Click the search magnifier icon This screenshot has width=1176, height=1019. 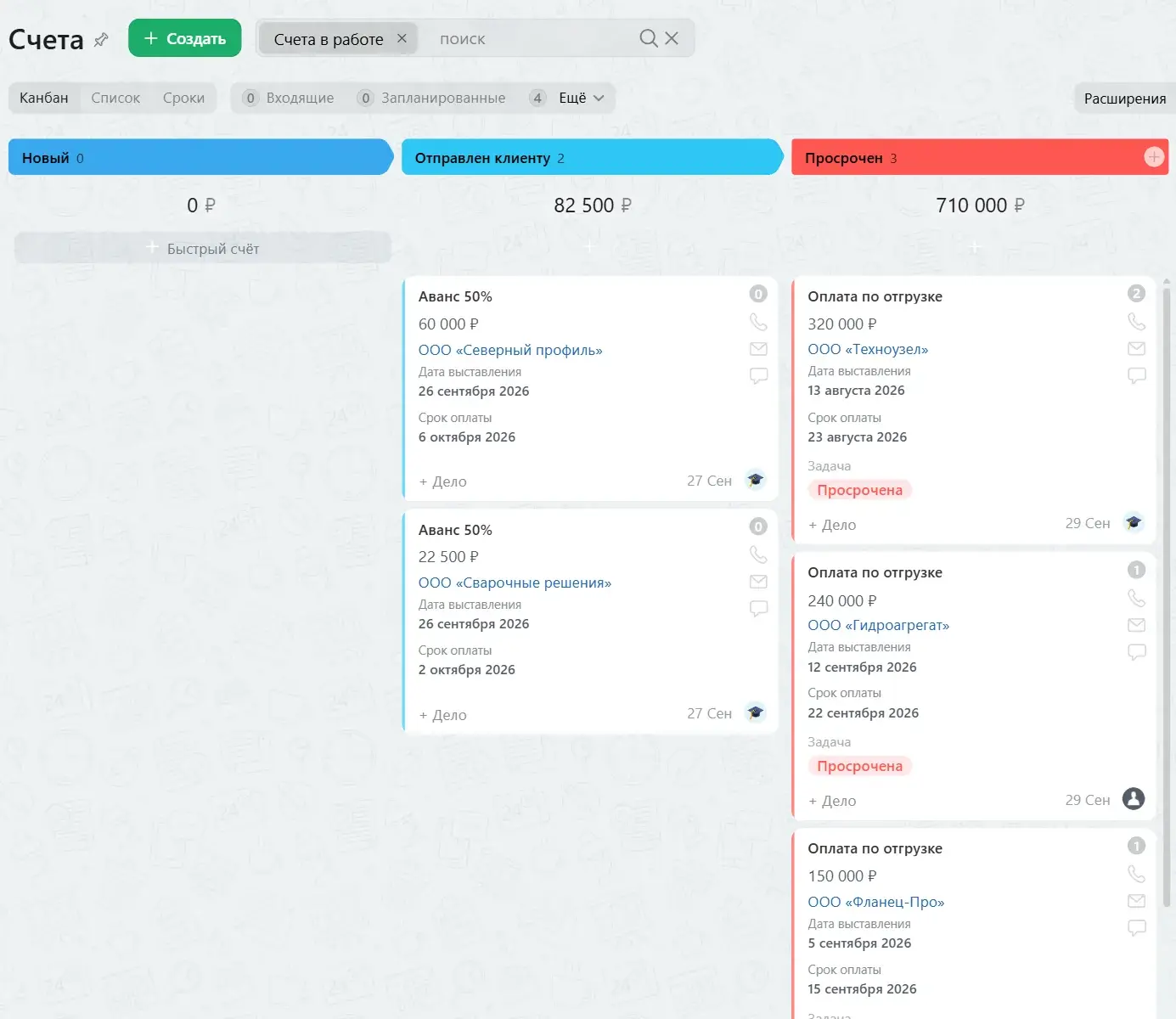coord(649,38)
